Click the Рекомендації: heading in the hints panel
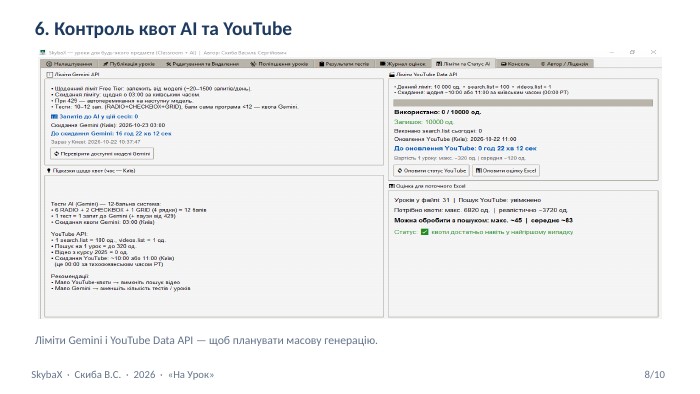This screenshot has width=700, height=394. 70,276
